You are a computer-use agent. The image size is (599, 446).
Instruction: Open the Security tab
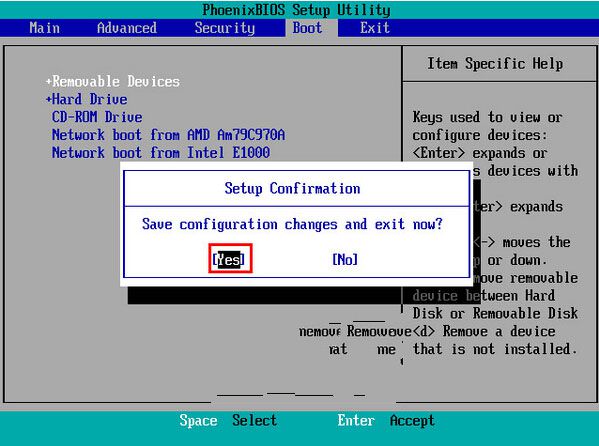click(x=225, y=28)
